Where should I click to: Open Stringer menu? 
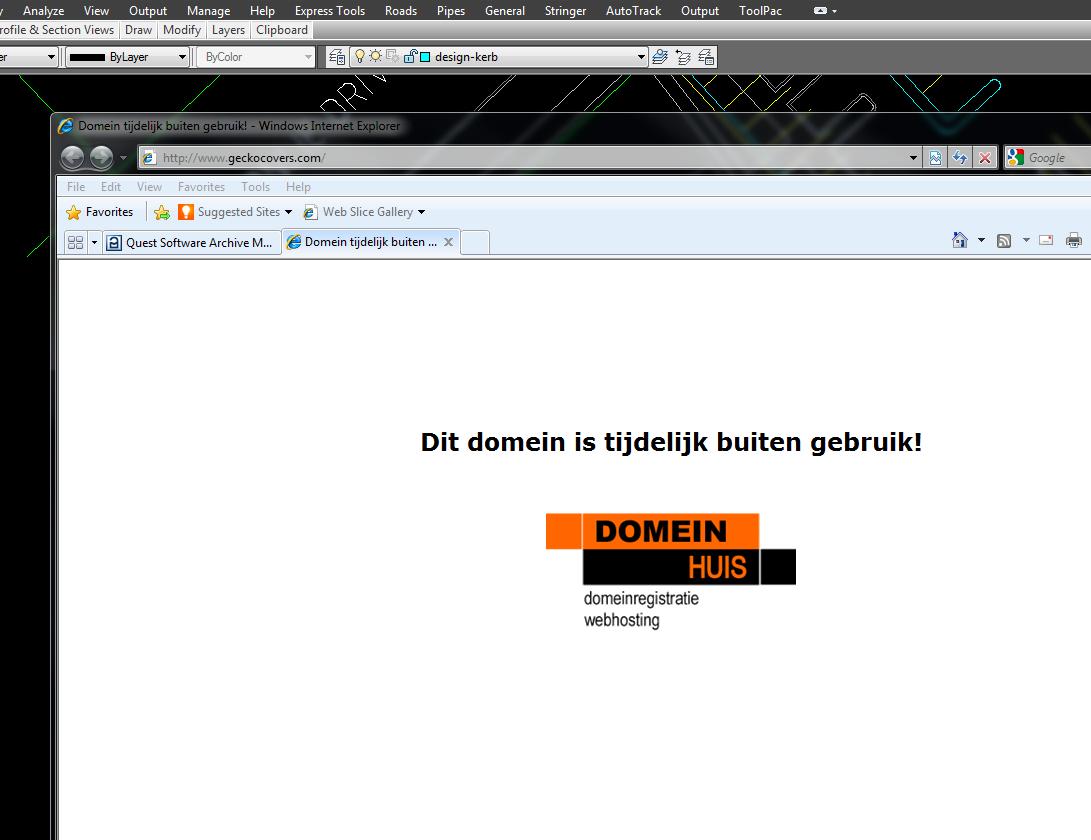[565, 10]
